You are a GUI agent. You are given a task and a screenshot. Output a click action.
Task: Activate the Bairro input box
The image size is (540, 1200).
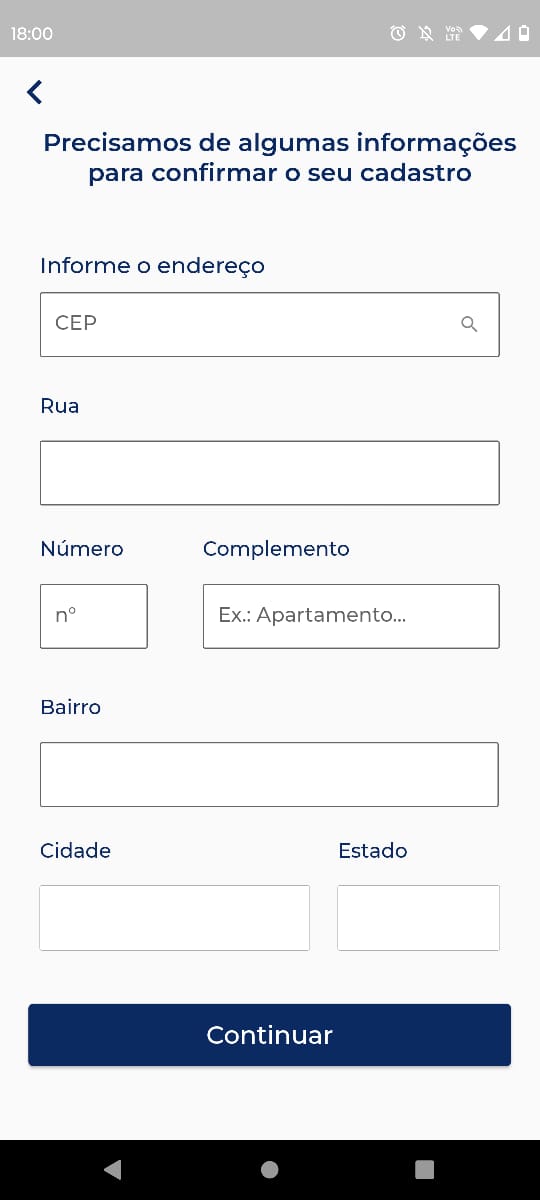click(269, 774)
